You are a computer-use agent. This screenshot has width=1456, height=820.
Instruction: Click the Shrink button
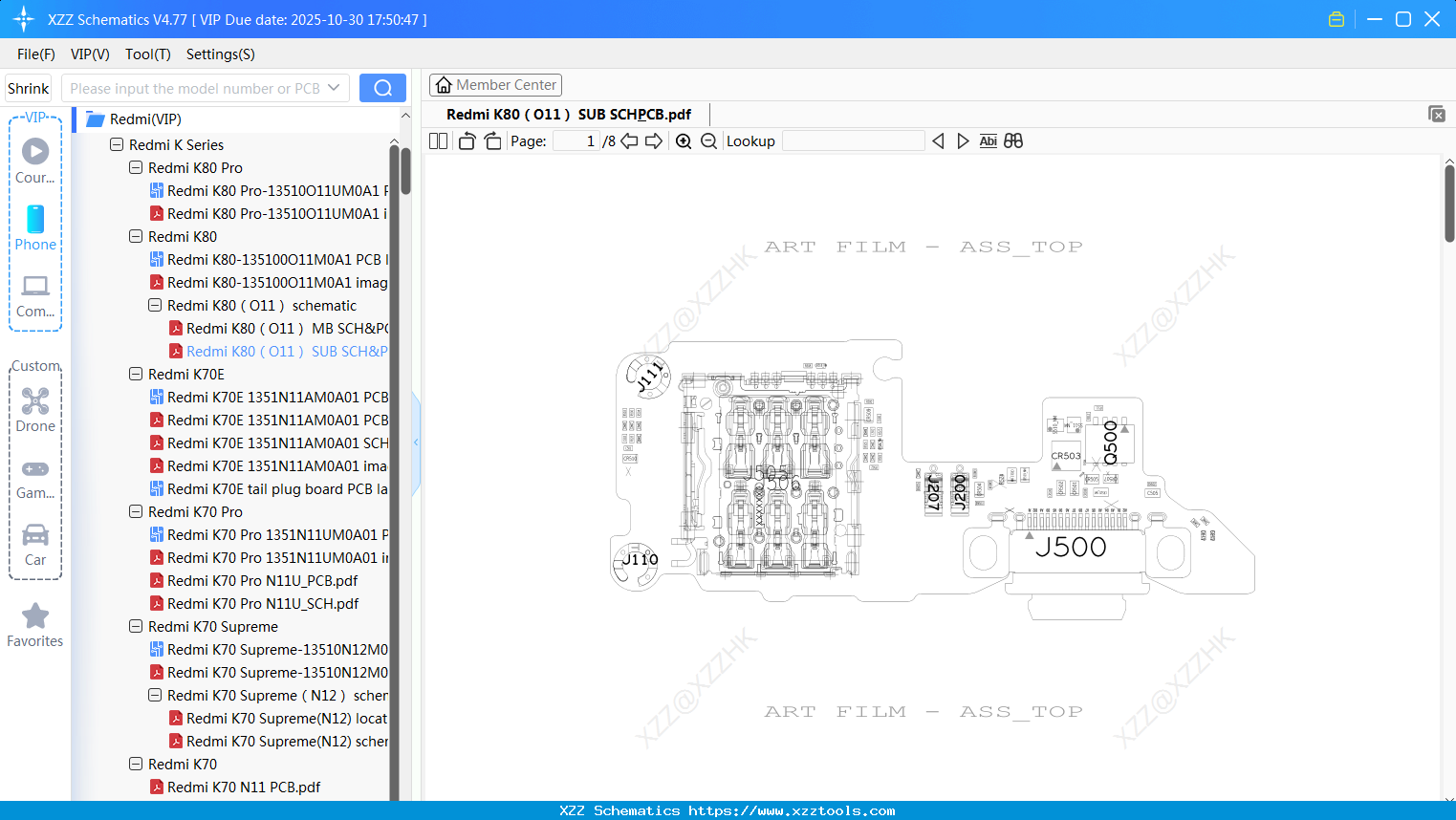click(28, 87)
